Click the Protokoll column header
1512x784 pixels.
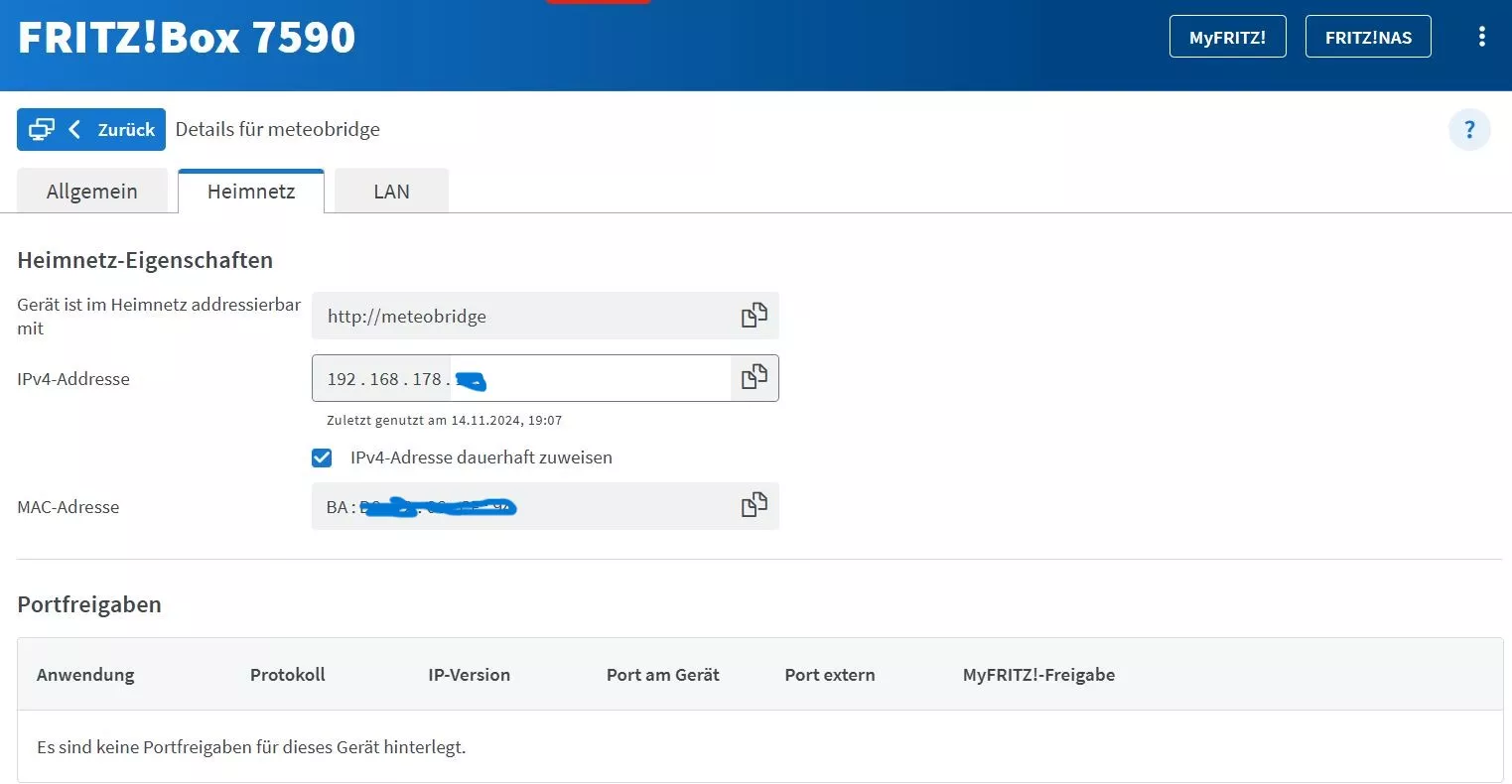[288, 675]
